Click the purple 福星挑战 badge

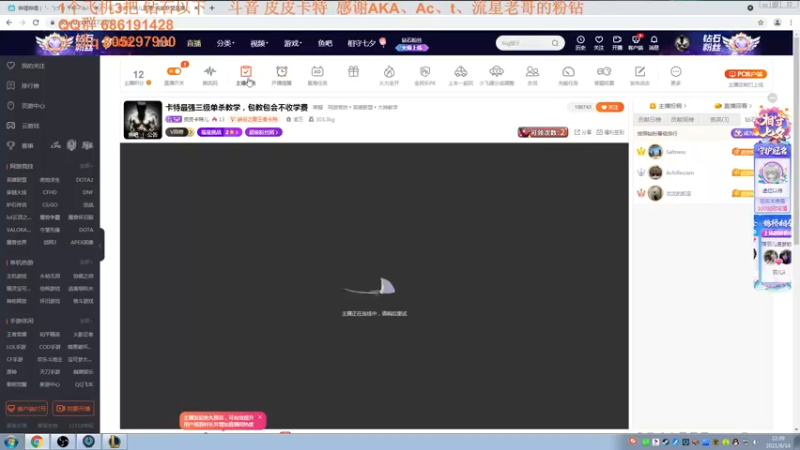(x=219, y=132)
